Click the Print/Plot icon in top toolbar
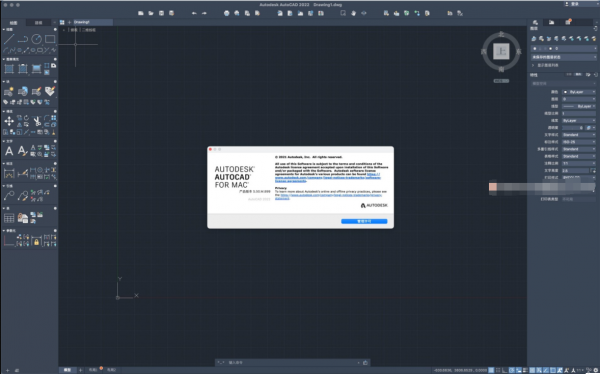This screenshot has height=374, width=600. click(227, 13)
